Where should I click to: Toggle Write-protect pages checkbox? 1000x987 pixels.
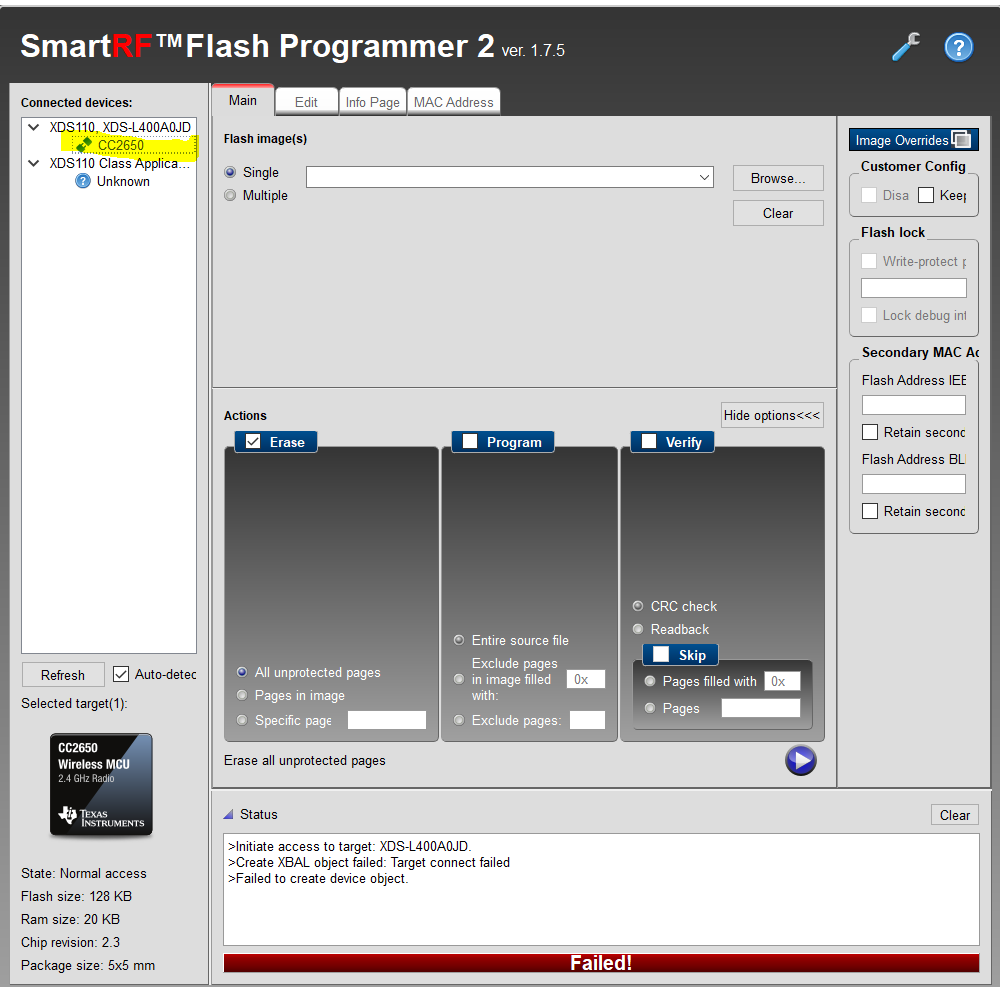(869, 261)
